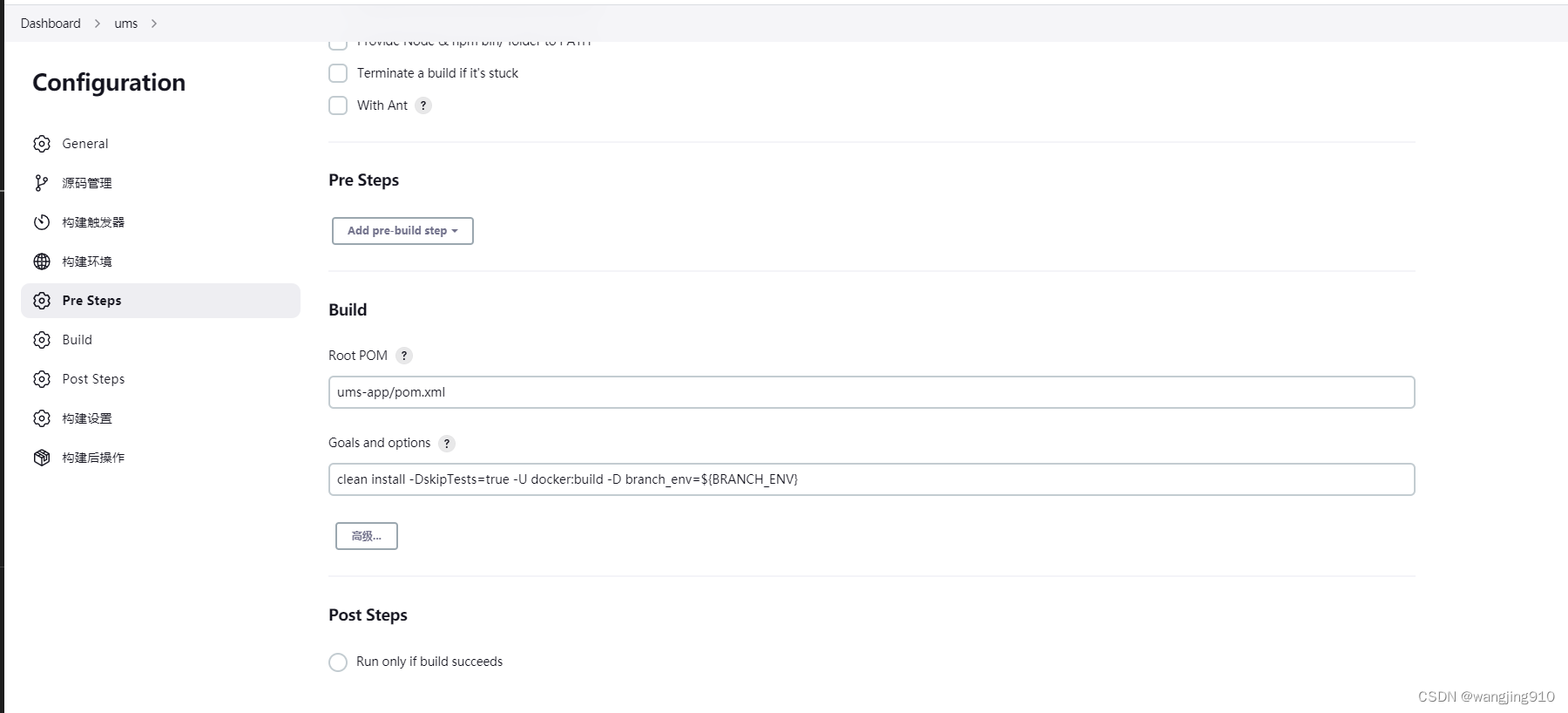Select Run only if build succeeds radio
1568x713 pixels.
tap(338, 662)
